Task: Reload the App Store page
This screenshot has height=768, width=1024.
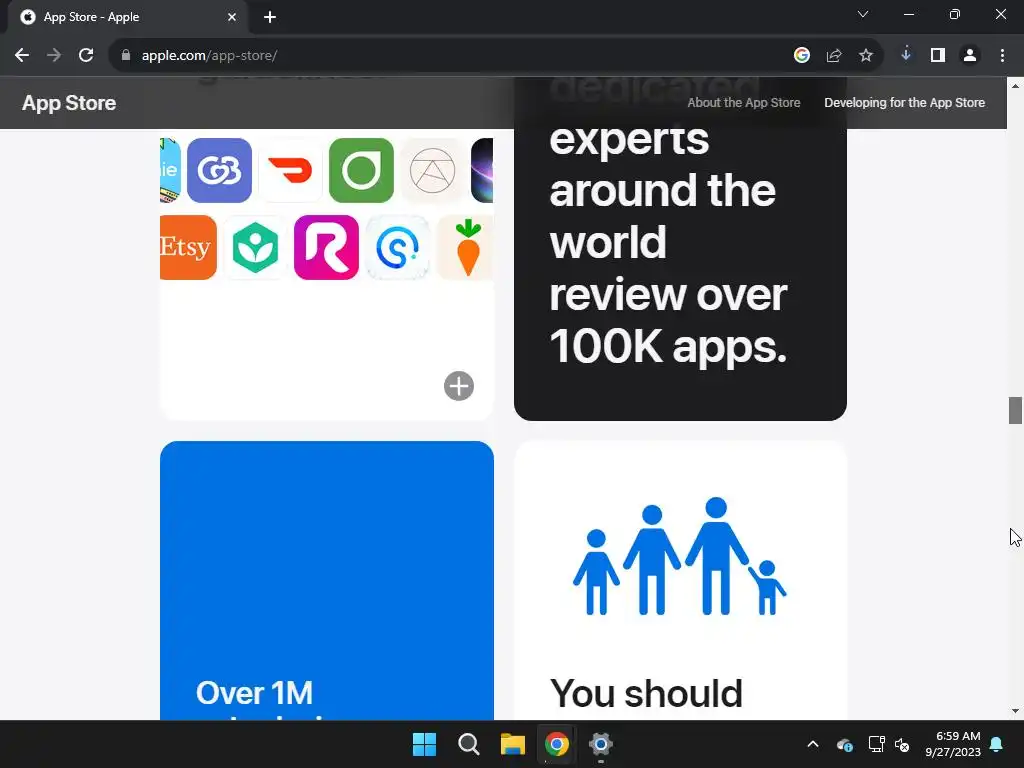Action: (x=86, y=56)
